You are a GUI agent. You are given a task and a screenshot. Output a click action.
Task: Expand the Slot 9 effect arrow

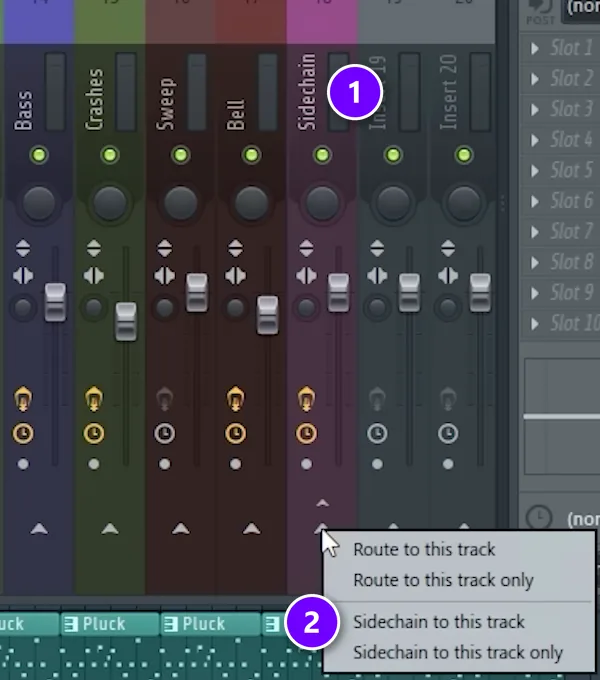(535, 293)
